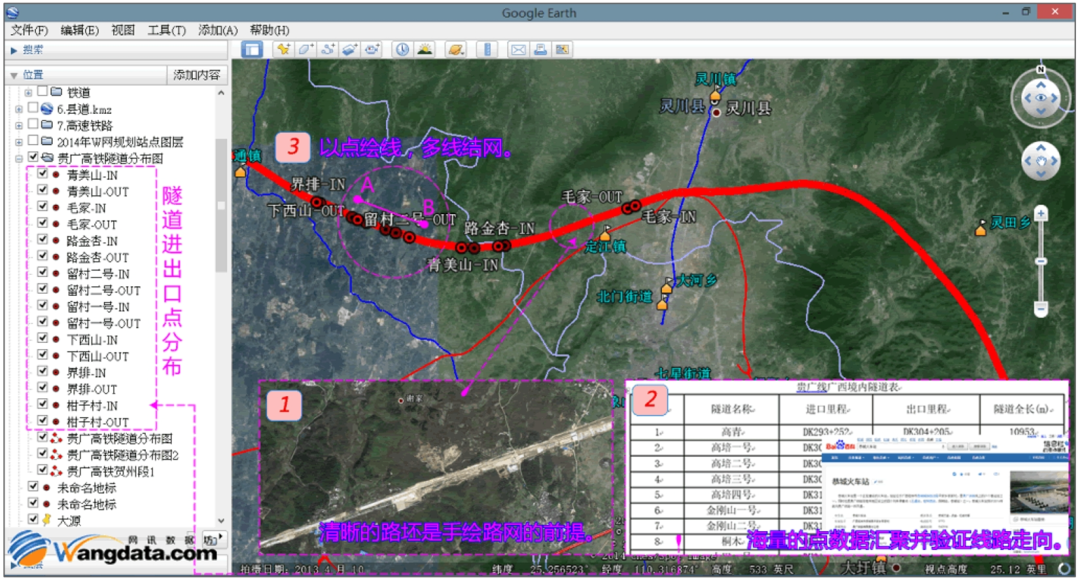This screenshot has height=582, width=1080.
Task: Open the 帮助(H) menu
Action: tap(269, 30)
